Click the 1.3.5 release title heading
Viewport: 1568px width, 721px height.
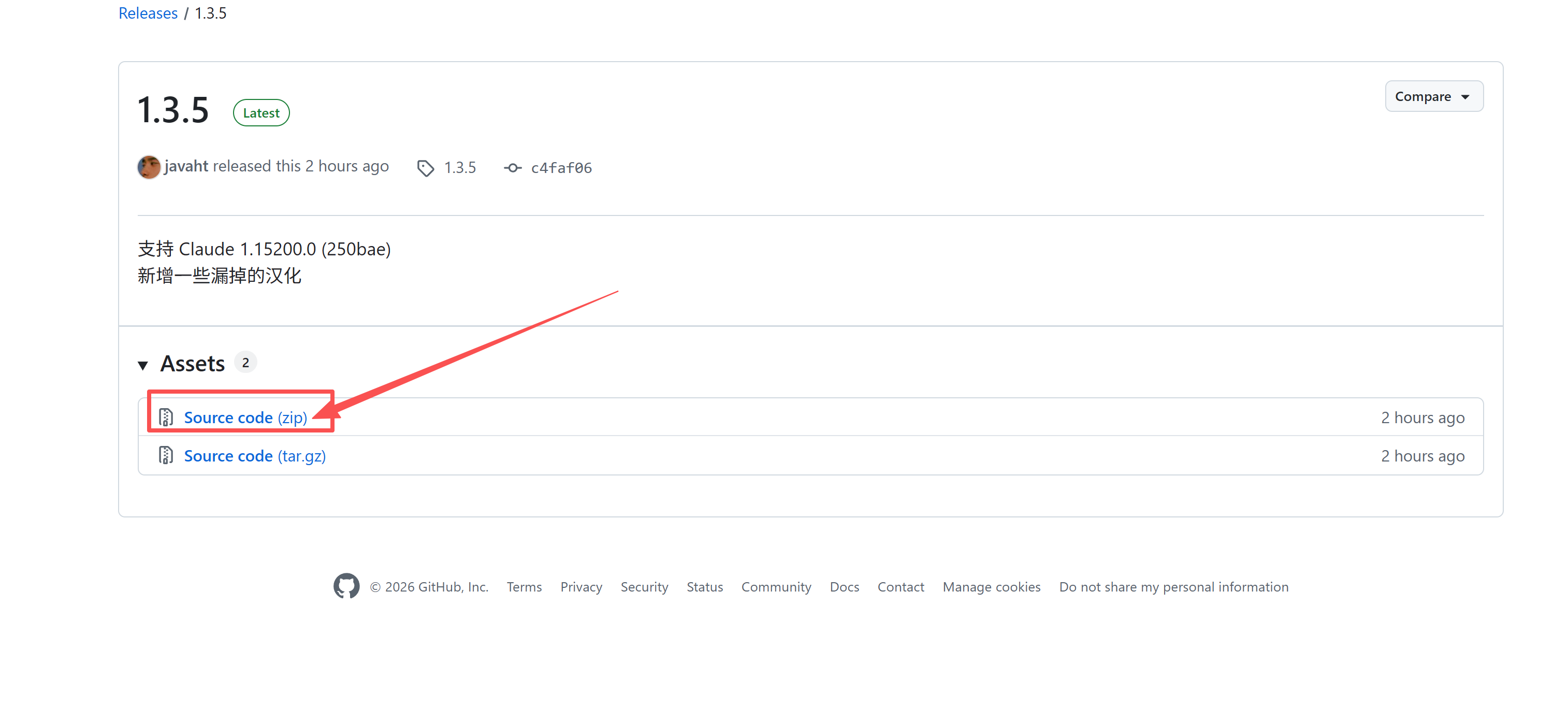(x=173, y=110)
